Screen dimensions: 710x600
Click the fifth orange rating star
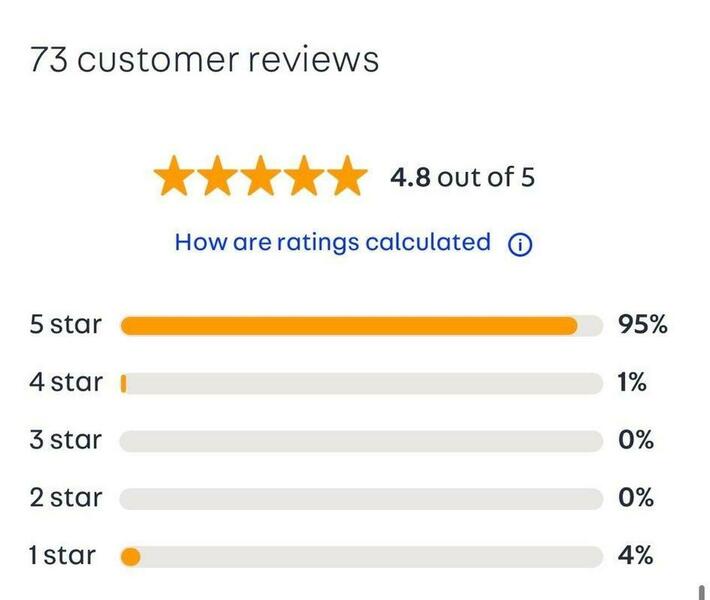[x=347, y=176]
